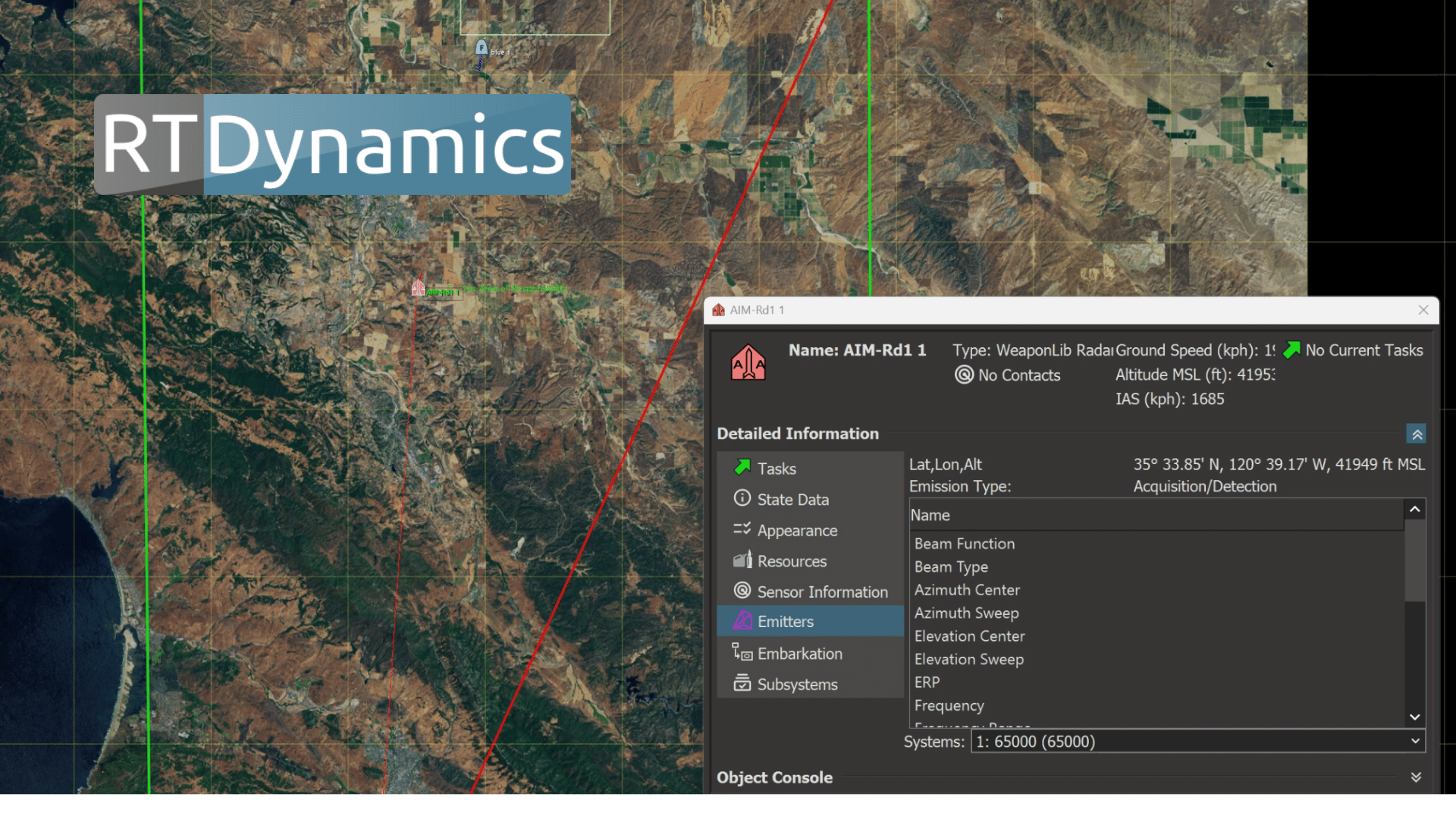This screenshot has height=819, width=1456.
Task: Open the Tasks section
Action: [x=810, y=469]
